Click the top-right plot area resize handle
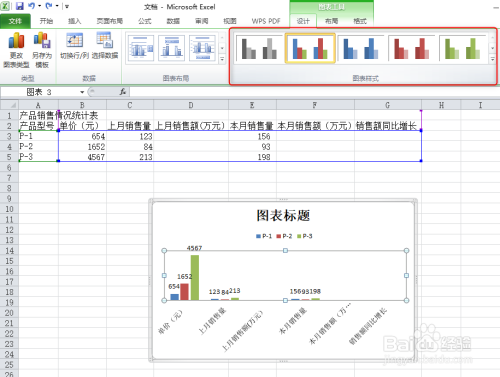Image resolution: width=500 pixels, height=377 pixels. (406, 251)
